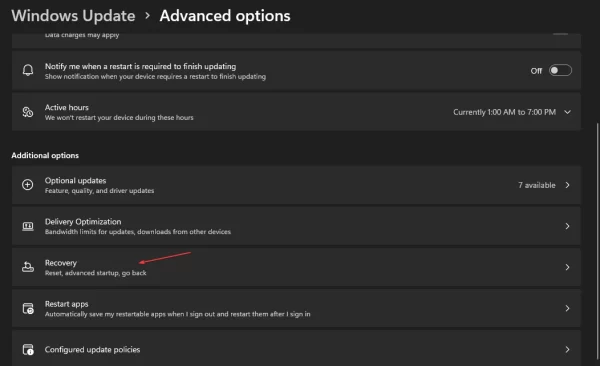
Task: Click the Optional updates plus icon
Action: [28, 185]
